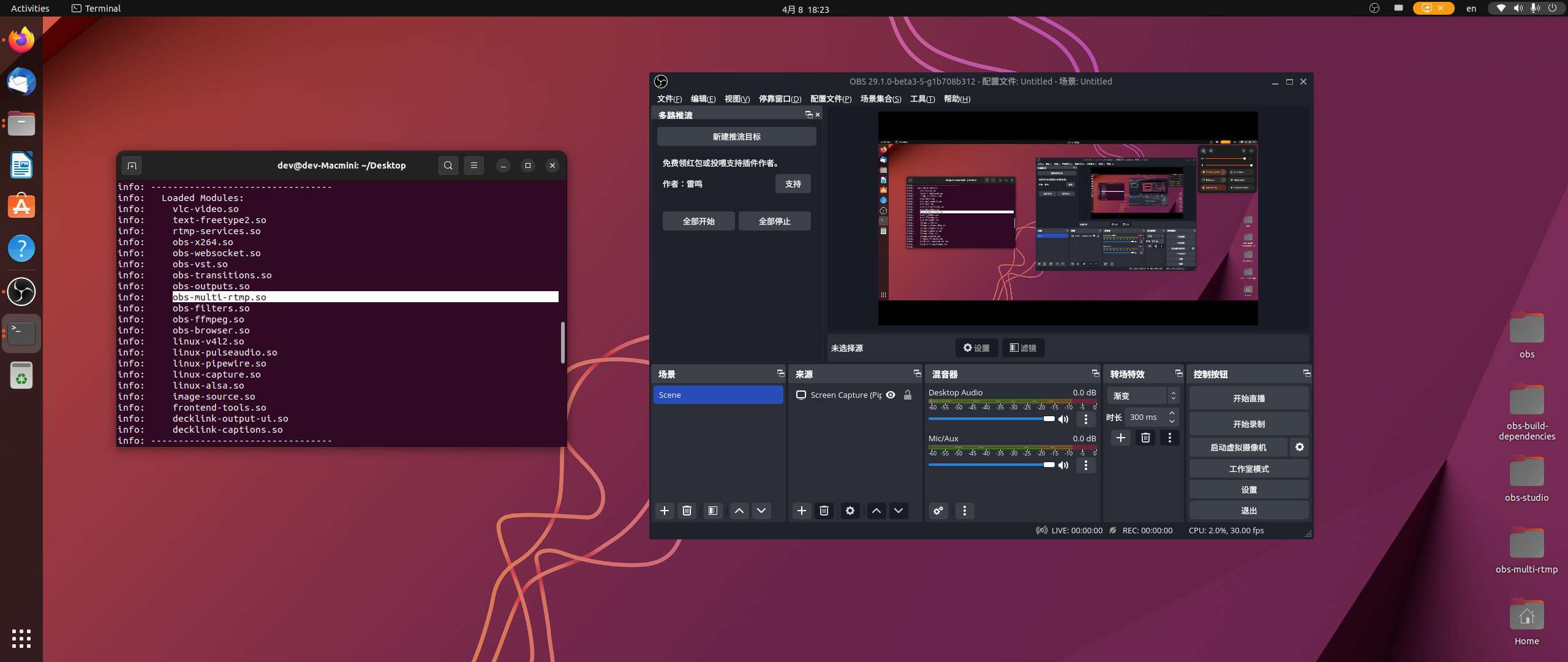Open scene filters icon in scene toolbar
This screenshot has height=662, width=1568.
click(712, 511)
